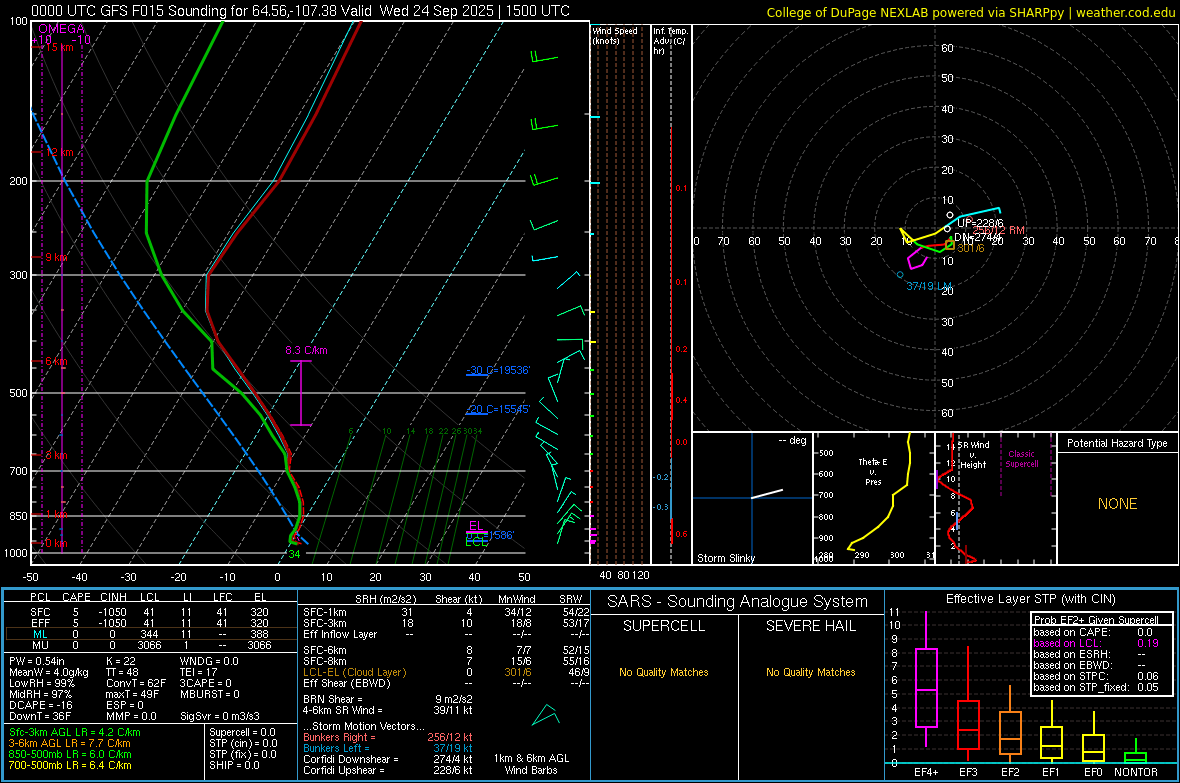Screen dimensions: 1180x783
Task: Click the orange 301/6 hodograph label
Action: coord(970,248)
